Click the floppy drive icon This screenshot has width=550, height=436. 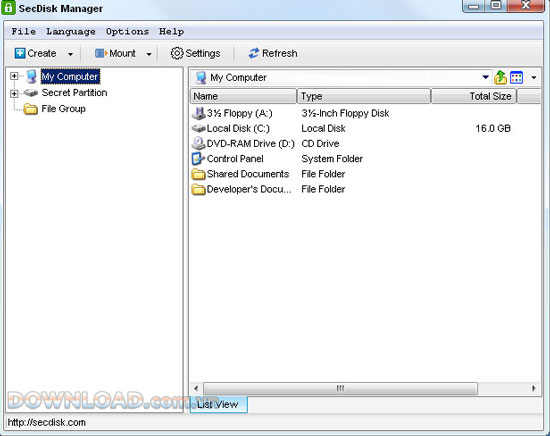[x=199, y=113]
